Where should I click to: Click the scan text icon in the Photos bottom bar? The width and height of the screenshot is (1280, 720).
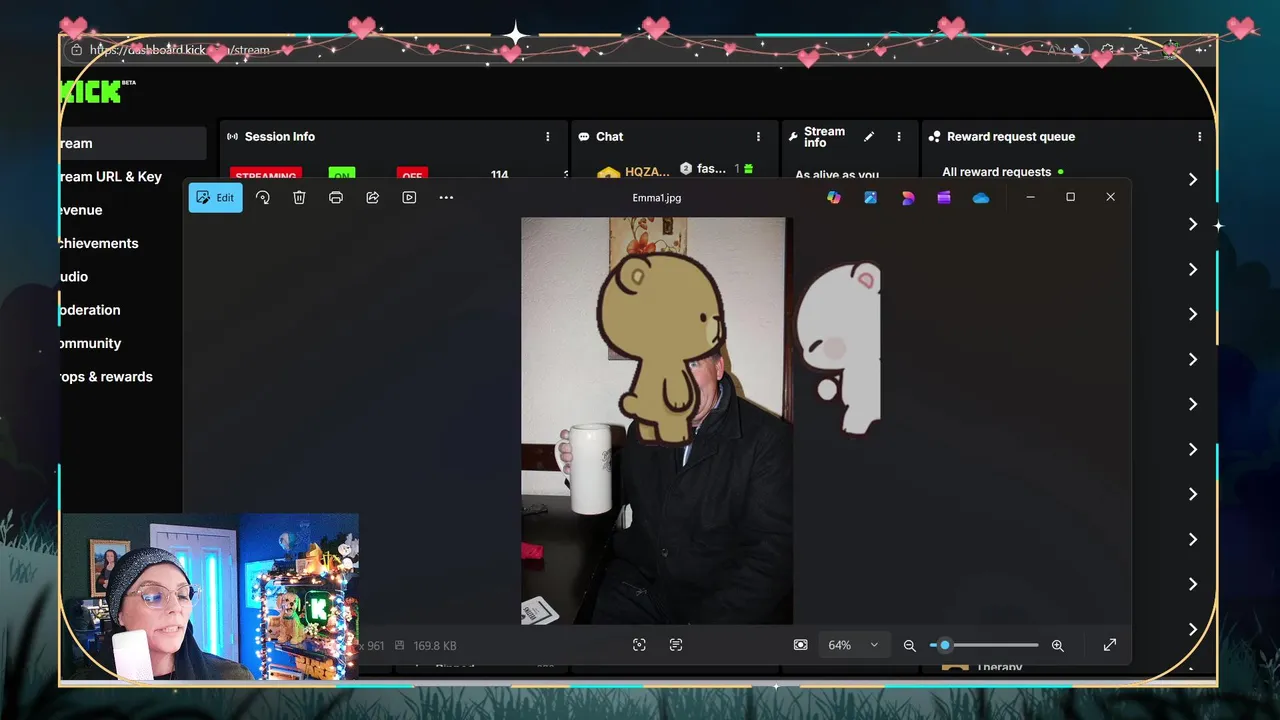676,645
